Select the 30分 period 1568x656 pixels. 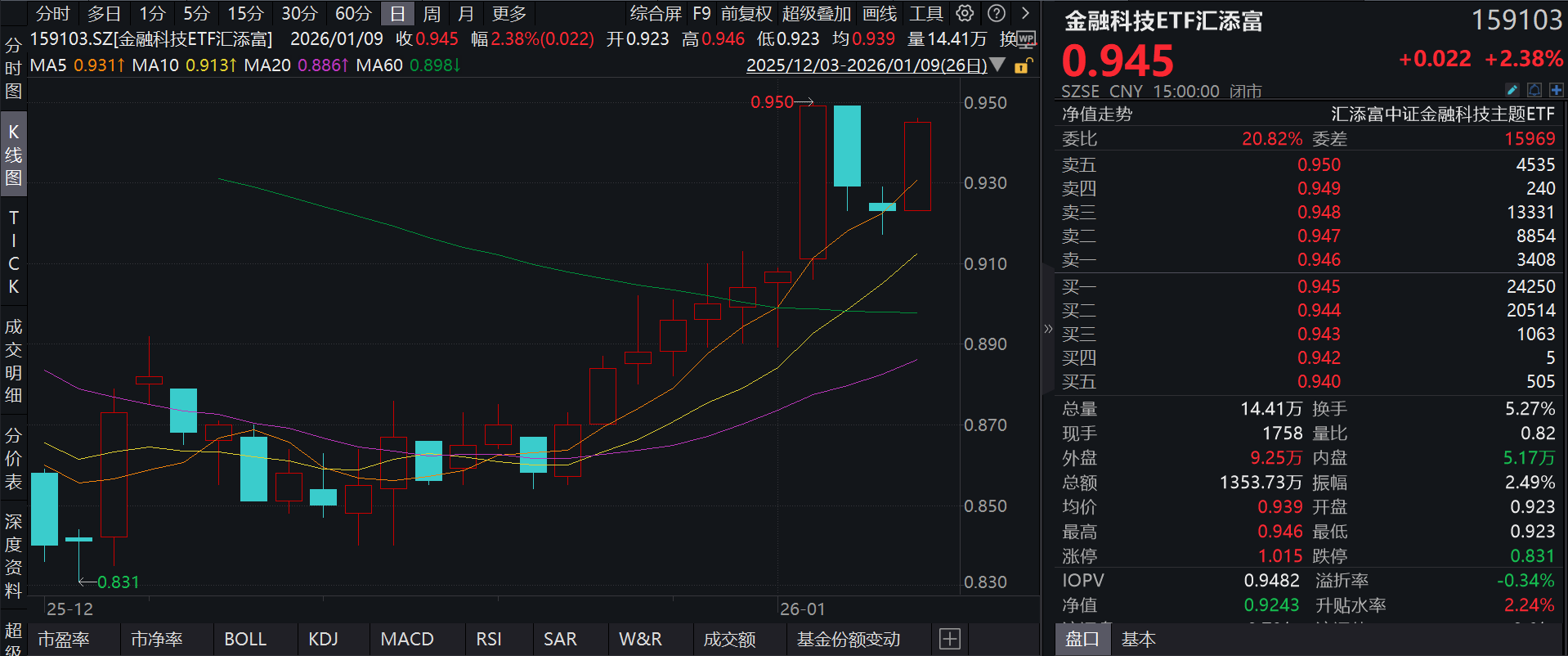click(x=299, y=14)
